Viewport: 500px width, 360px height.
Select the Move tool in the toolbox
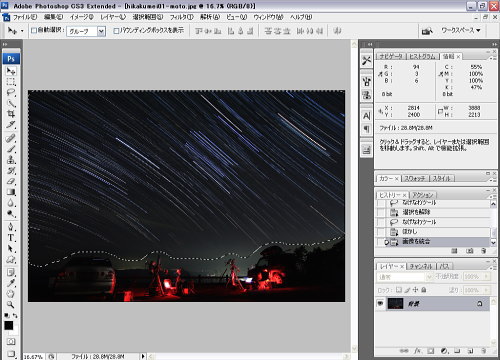11,71
